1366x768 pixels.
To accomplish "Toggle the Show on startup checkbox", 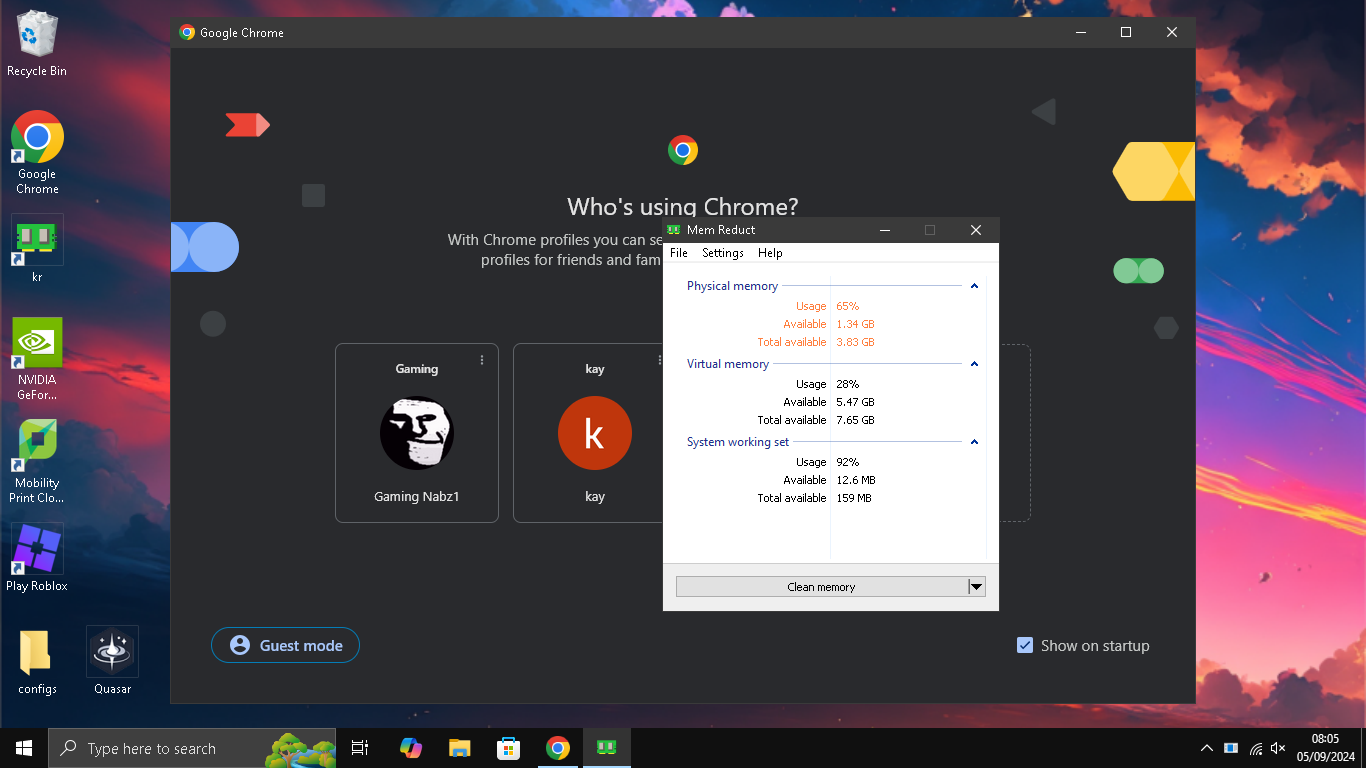I will click(1025, 645).
